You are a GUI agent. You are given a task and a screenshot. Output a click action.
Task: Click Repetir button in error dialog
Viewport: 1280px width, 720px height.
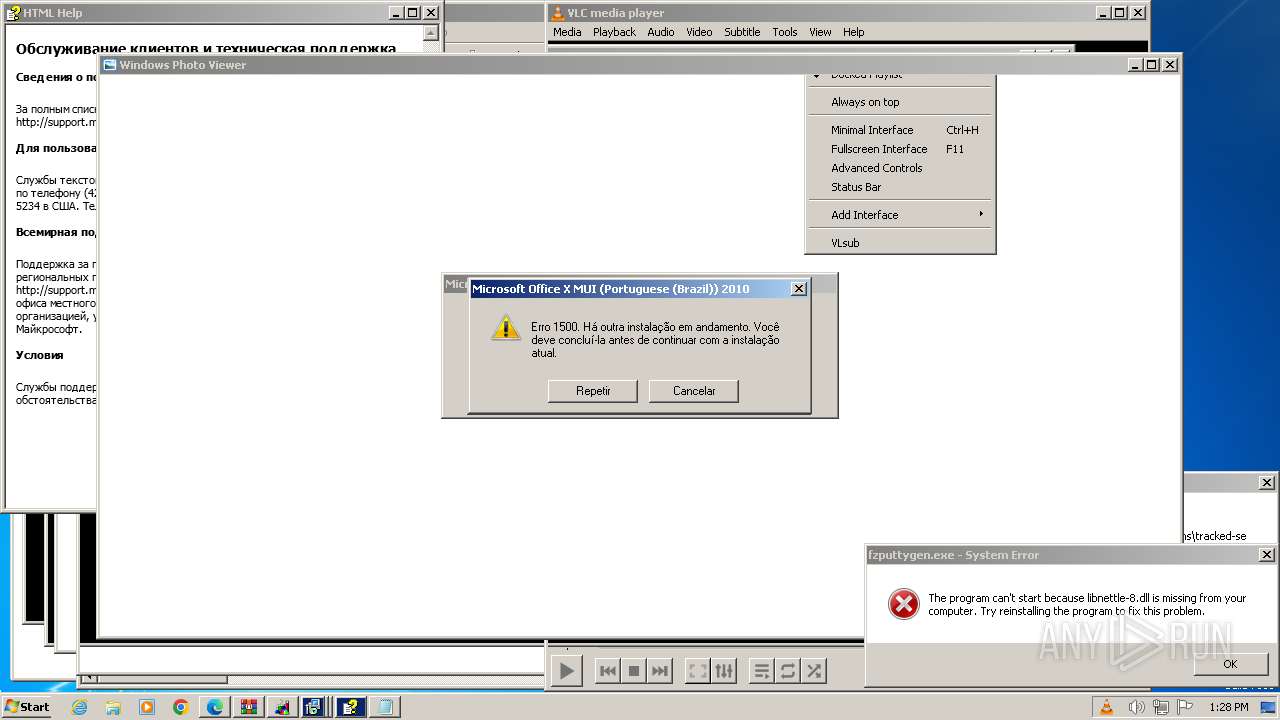pyautogui.click(x=593, y=391)
